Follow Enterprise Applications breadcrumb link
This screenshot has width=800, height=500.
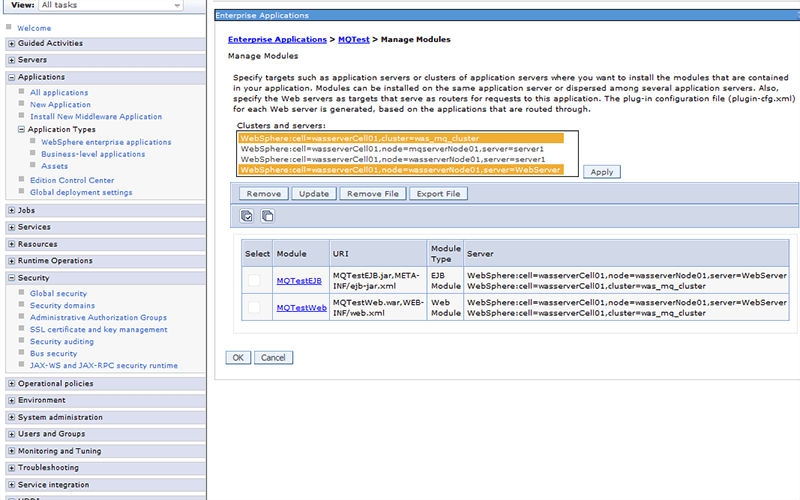click(x=277, y=39)
